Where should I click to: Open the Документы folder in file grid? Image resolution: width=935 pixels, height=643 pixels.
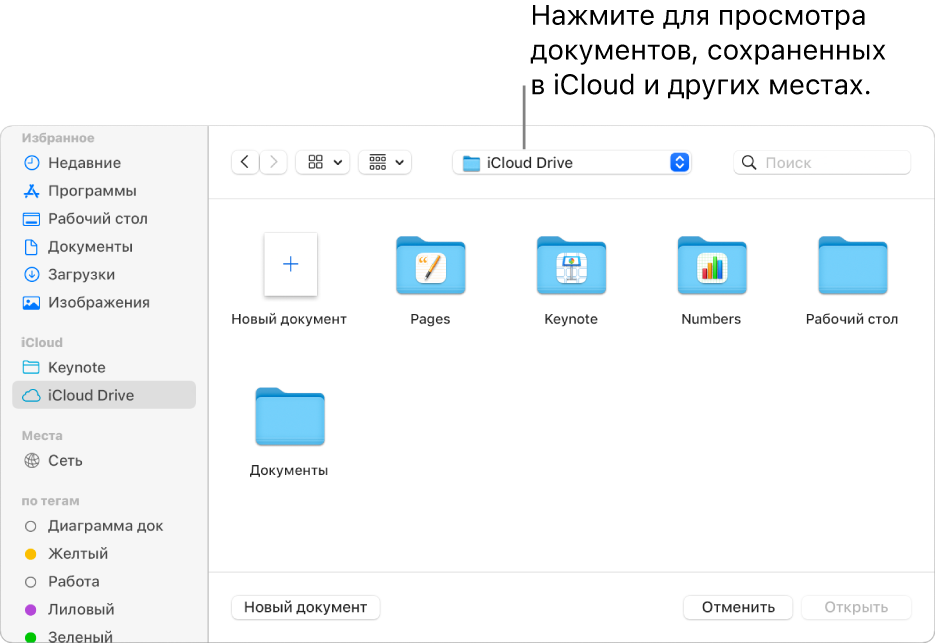(289, 417)
